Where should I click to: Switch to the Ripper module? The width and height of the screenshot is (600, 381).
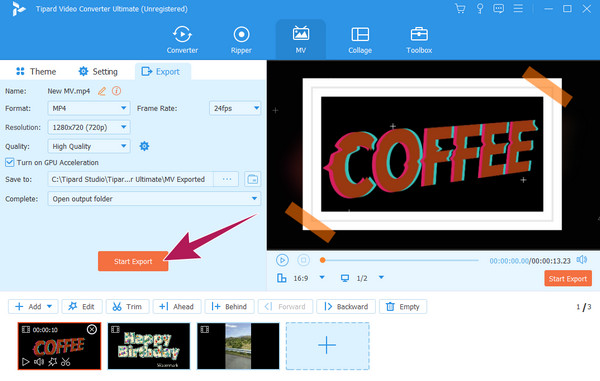(x=241, y=39)
